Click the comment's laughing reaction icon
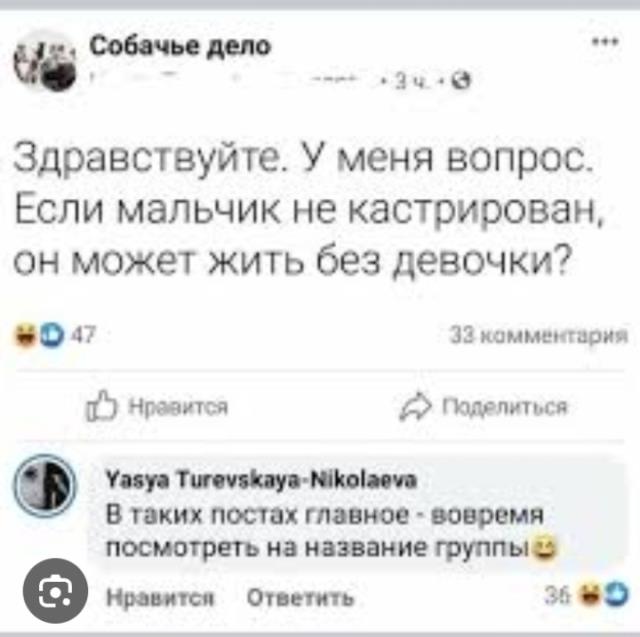Viewport: 640px width, 637px height. 590,596
